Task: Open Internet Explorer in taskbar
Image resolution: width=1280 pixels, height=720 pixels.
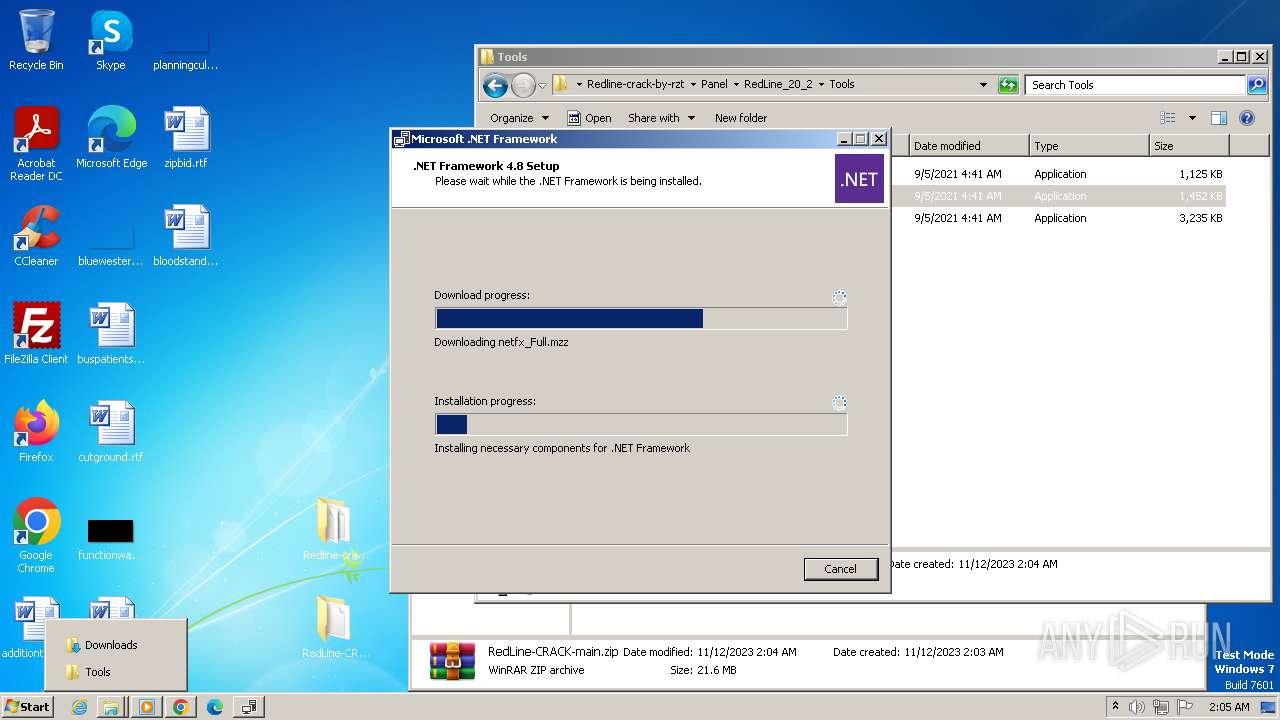Action: tap(79, 707)
